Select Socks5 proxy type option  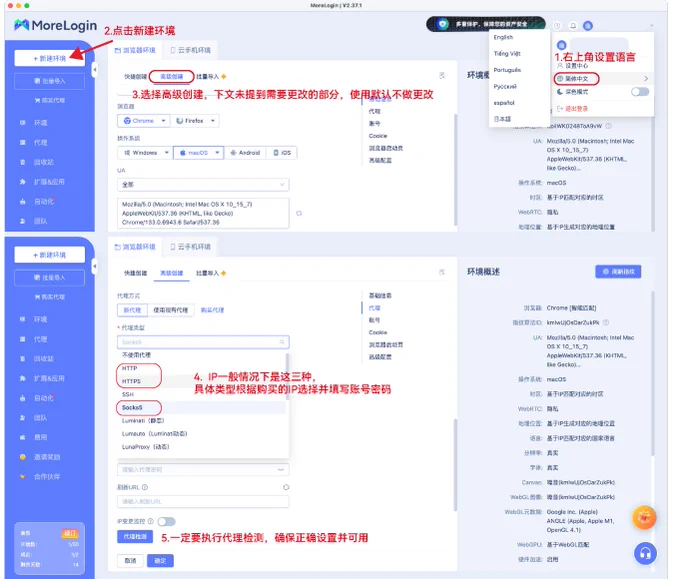tap(132, 408)
